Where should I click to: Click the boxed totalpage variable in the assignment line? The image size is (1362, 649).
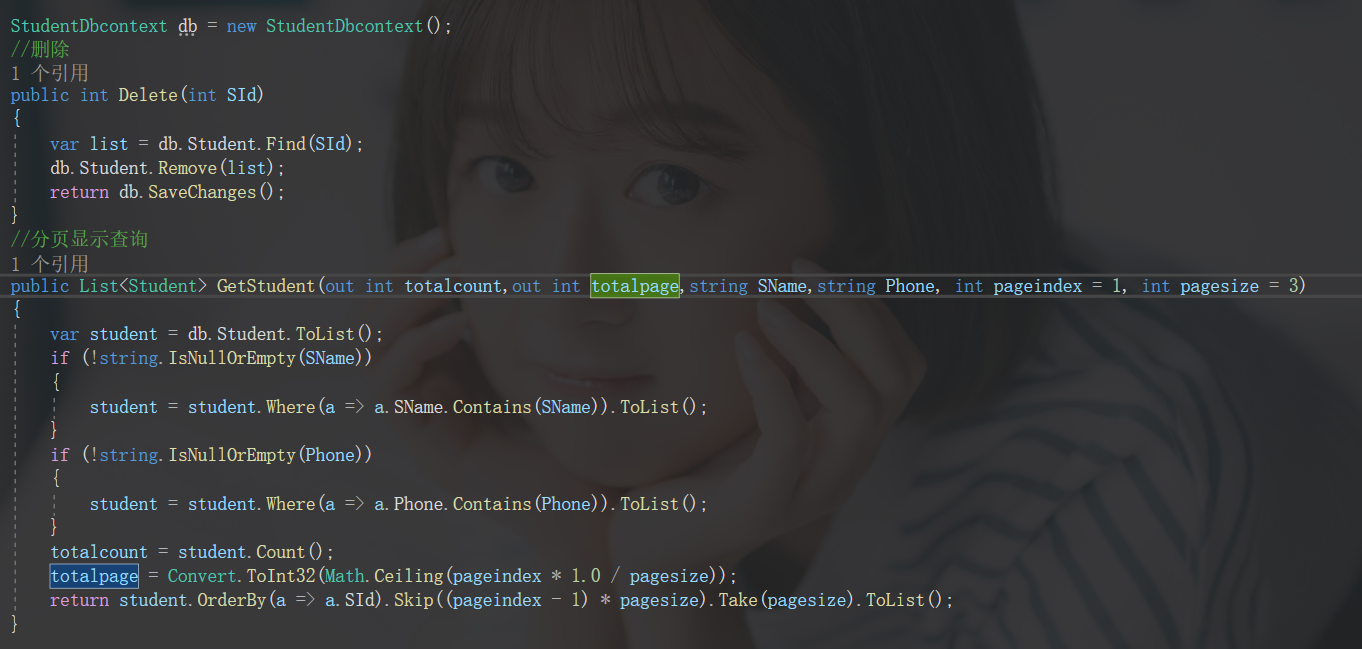click(x=94, y=576)
